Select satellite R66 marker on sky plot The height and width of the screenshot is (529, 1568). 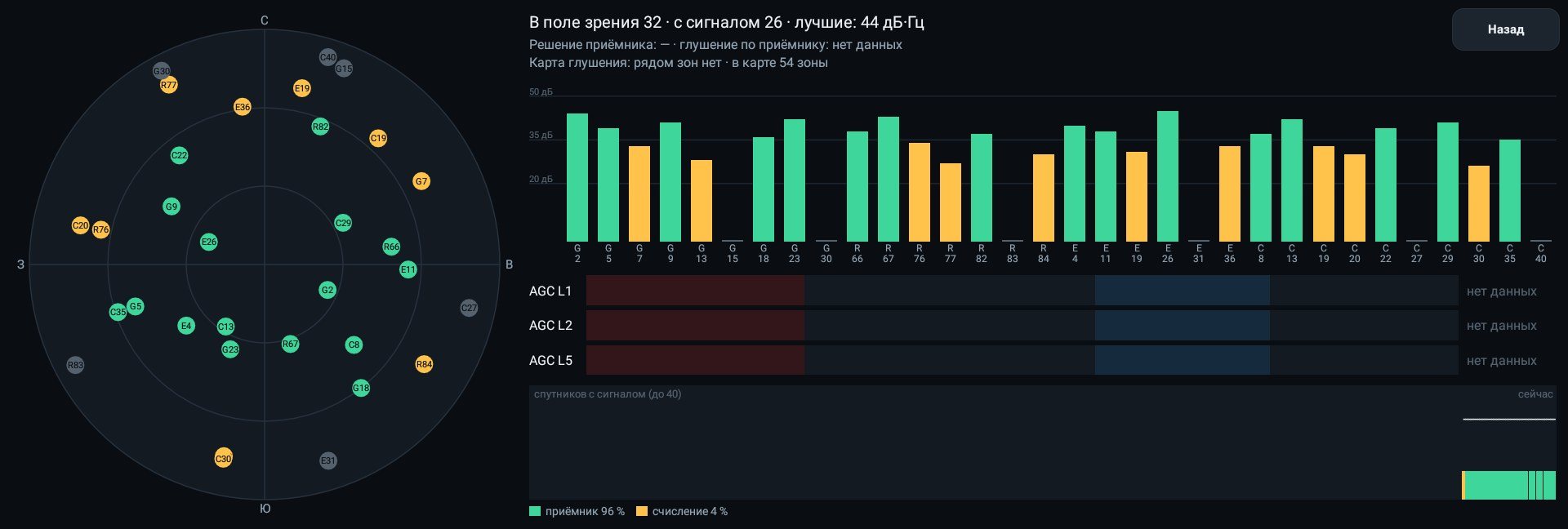(391, 247)
